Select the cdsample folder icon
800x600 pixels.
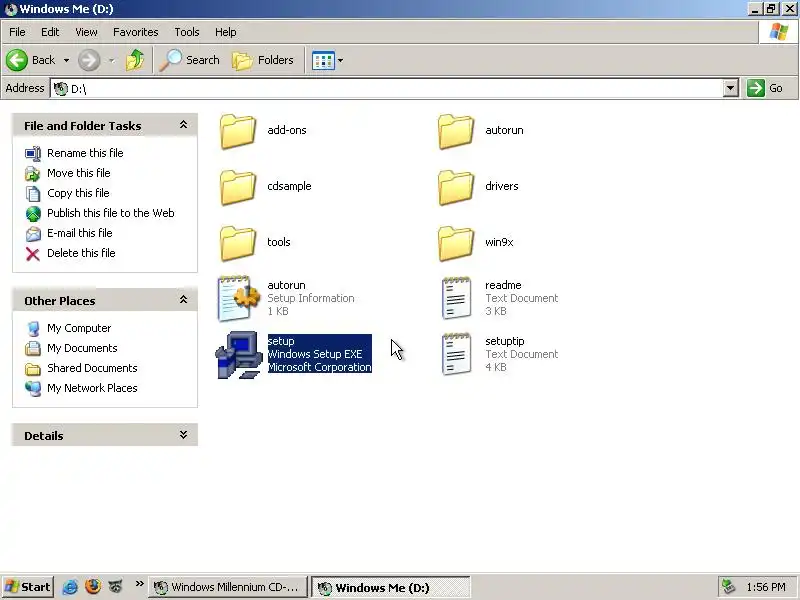(x=238, y=187)
